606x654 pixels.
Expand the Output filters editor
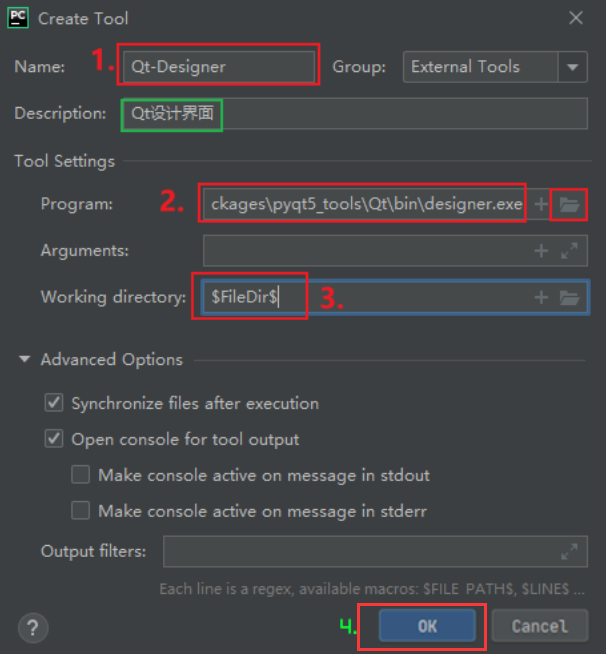[569, 551]
